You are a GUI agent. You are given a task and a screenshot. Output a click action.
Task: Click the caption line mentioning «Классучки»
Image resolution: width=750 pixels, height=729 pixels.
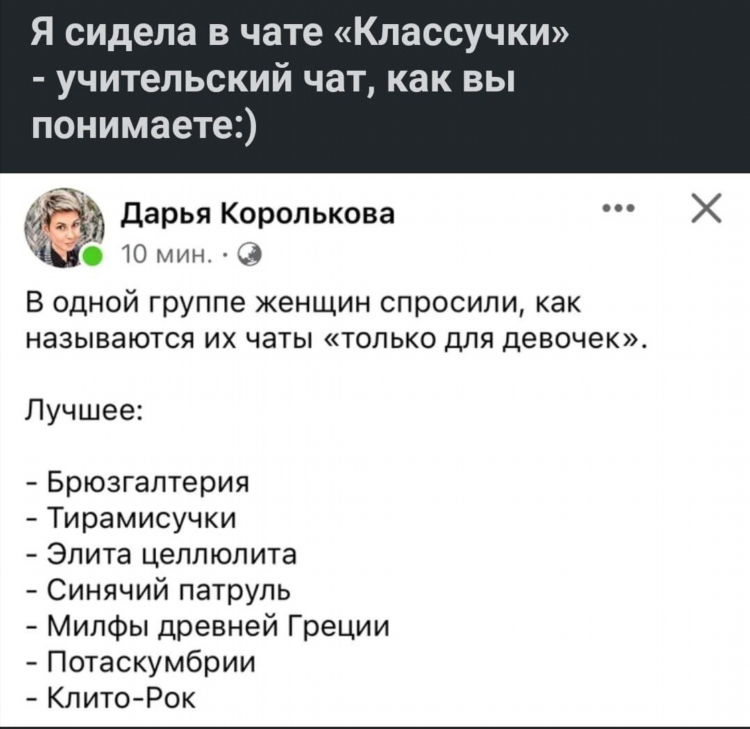click(300, 35)
